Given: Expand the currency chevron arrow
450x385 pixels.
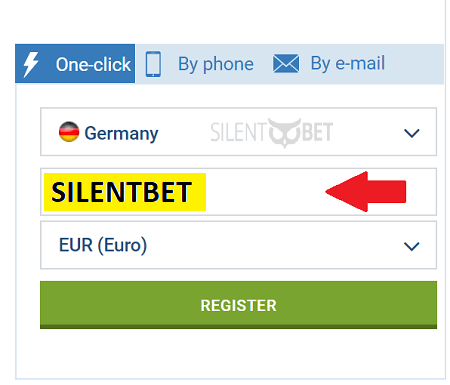Looking at the screenshot, I should 411,246.
